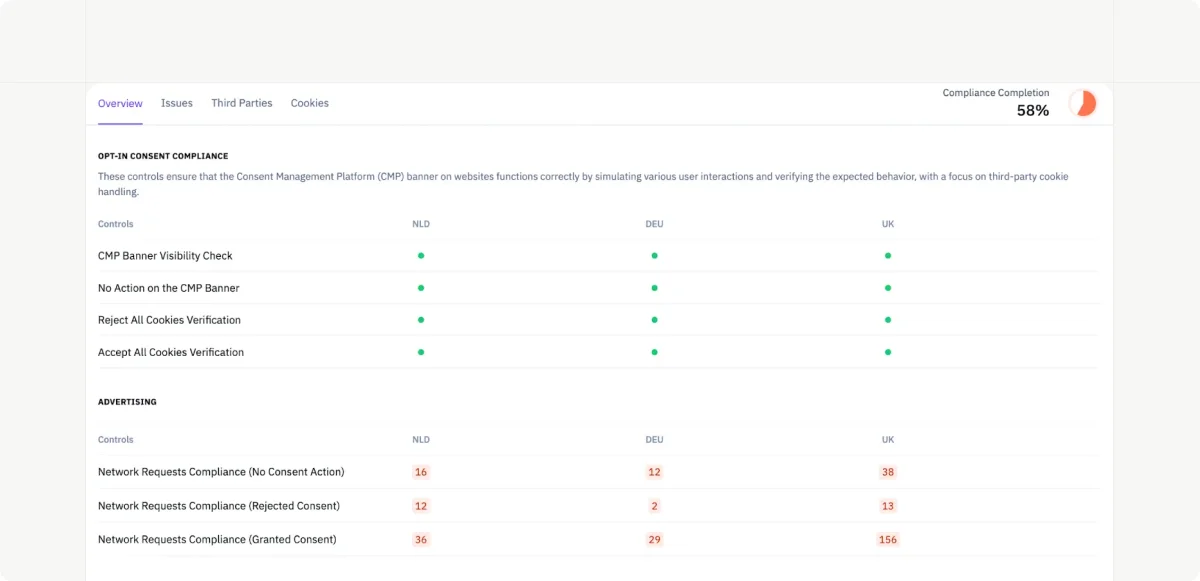Viewport: 1200px width, 581px height.
Task: Click the DEU column header in Advertising table
Action: point(654,440)
